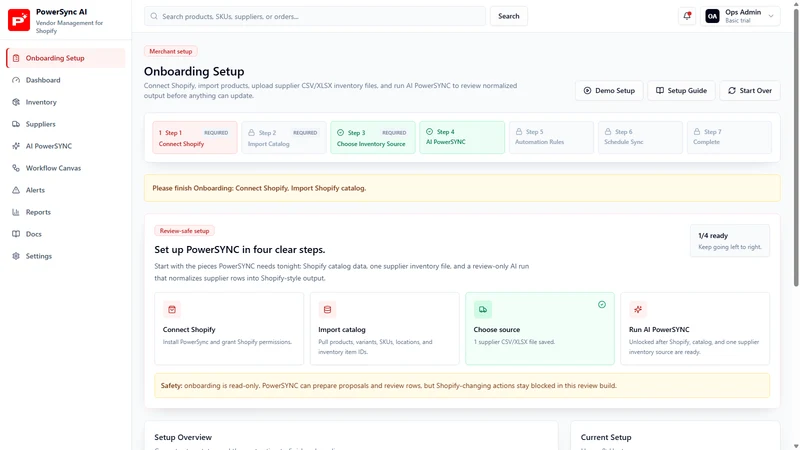The width and height of the screenshot is (800, 450).
Task: Select the Dashboard gauge icon in sidebar
Action: 16,80
